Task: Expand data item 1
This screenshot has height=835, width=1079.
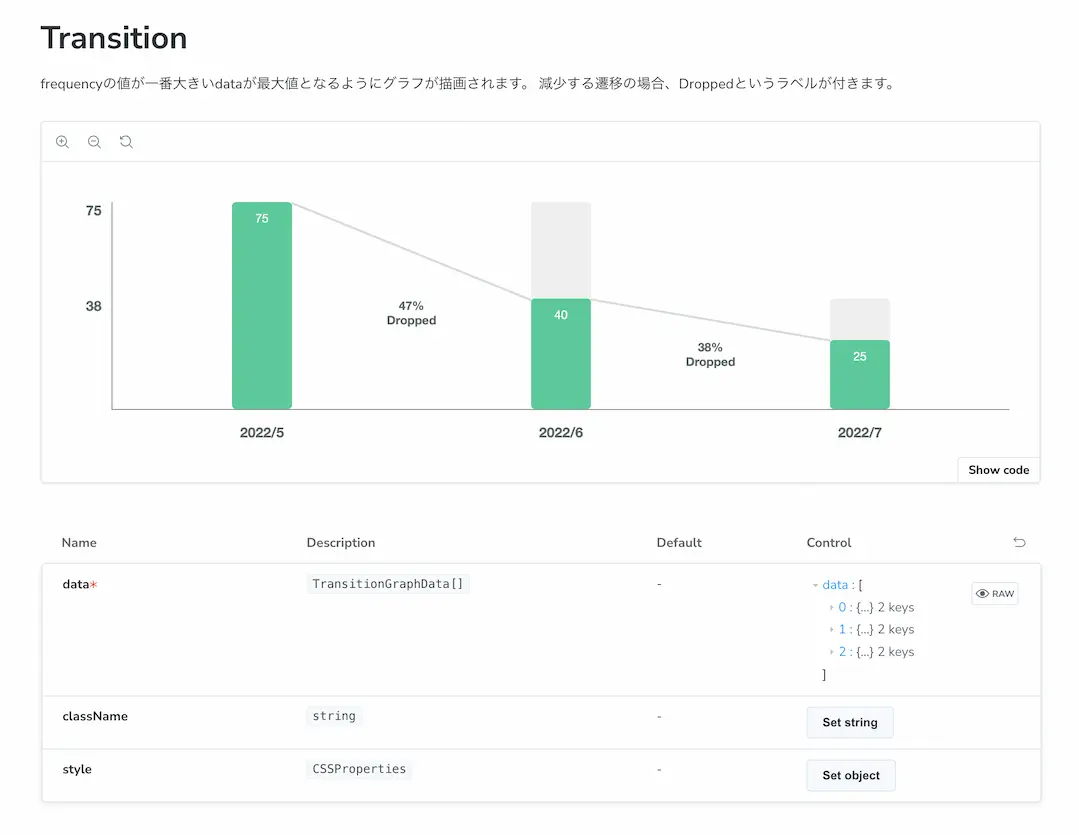Action: point(831,629)
